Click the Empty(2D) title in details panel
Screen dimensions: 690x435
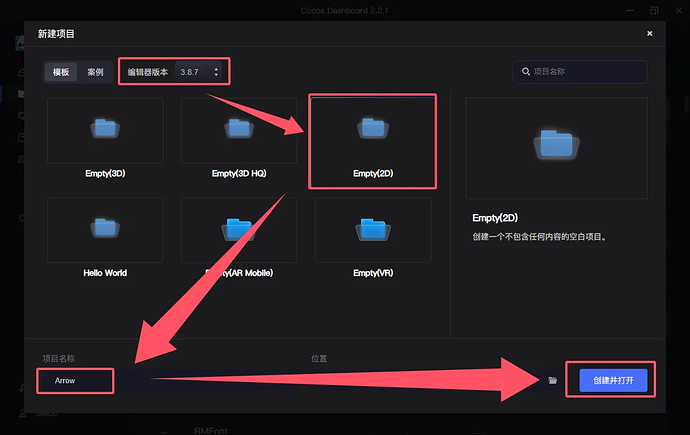pos(495,218)
